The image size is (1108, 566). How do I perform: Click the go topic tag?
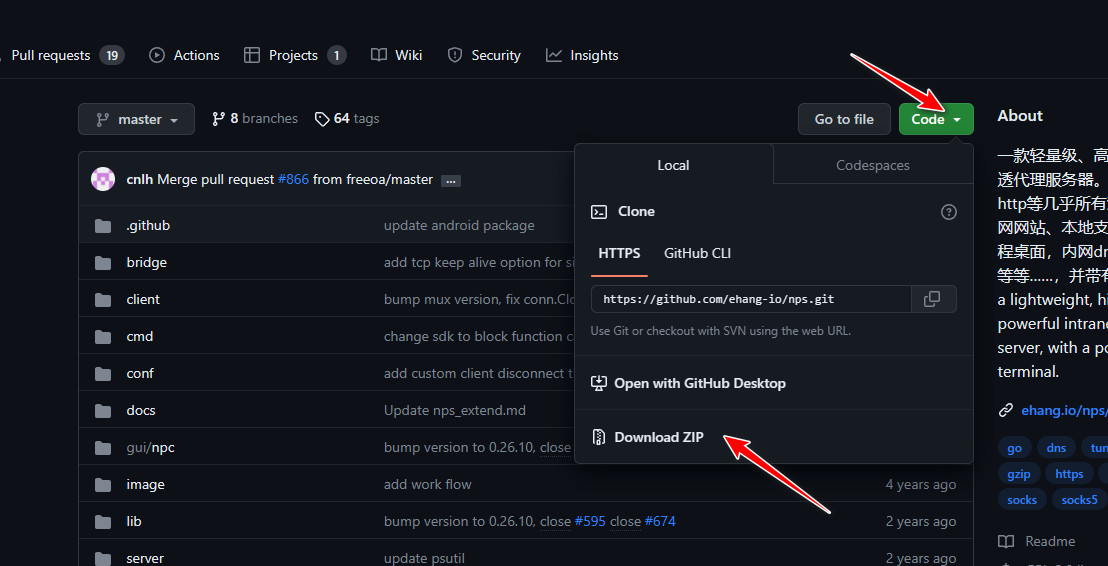click(x=1015, y=448)
